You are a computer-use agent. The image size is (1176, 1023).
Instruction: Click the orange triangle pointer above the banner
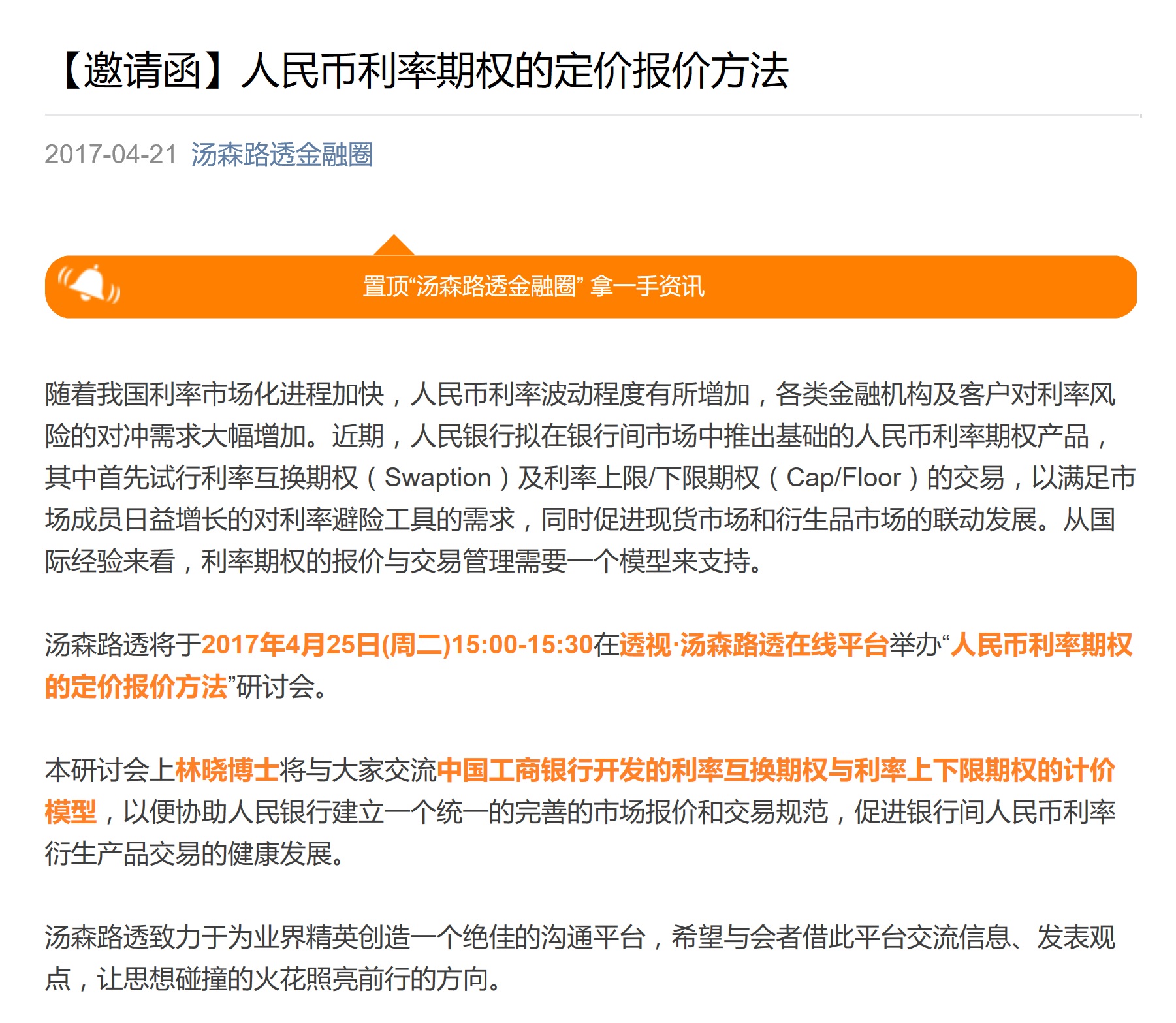tap(394, 246)
